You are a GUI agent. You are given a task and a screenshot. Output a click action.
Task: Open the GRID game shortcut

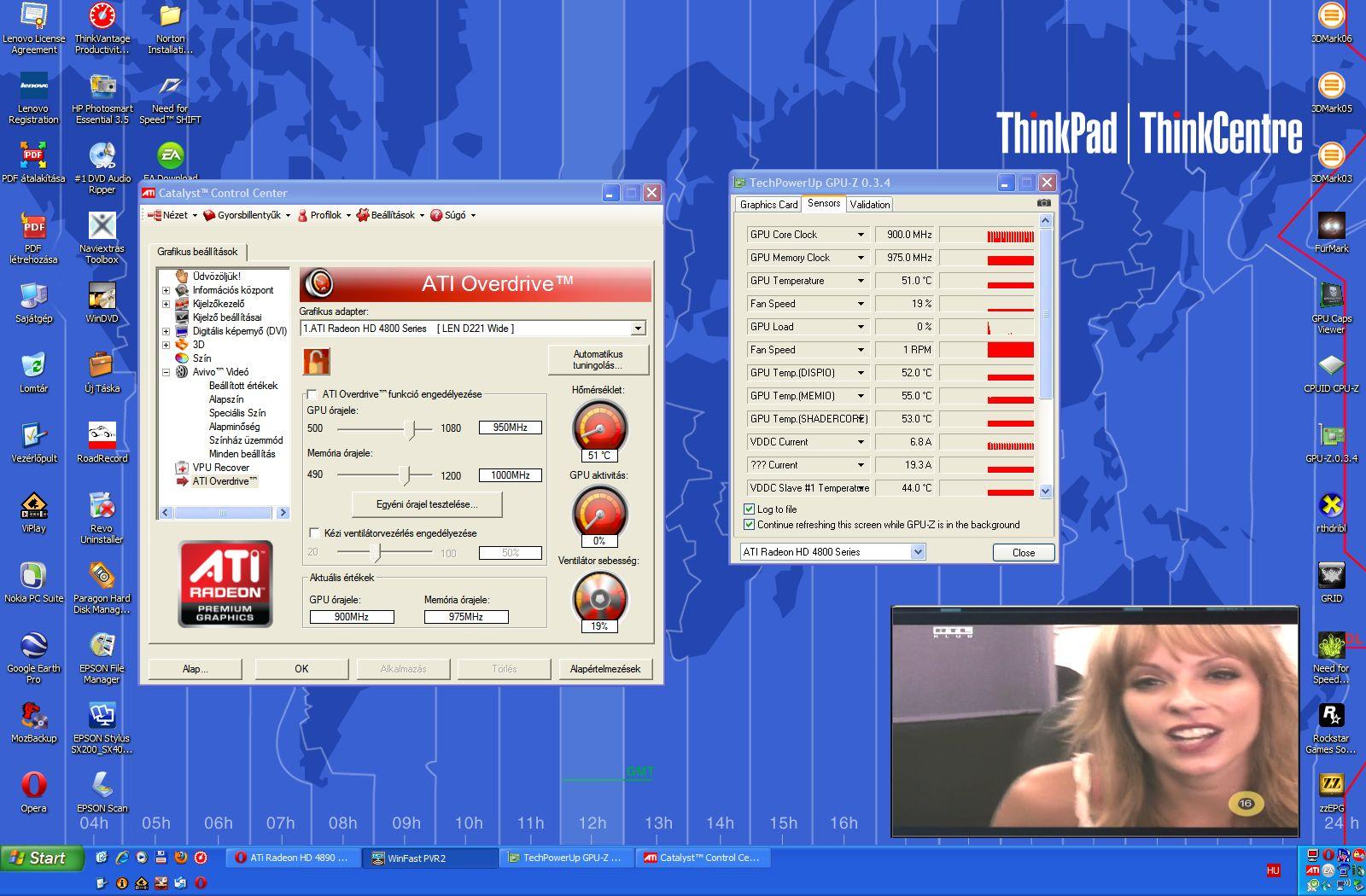pos(1331,583)
